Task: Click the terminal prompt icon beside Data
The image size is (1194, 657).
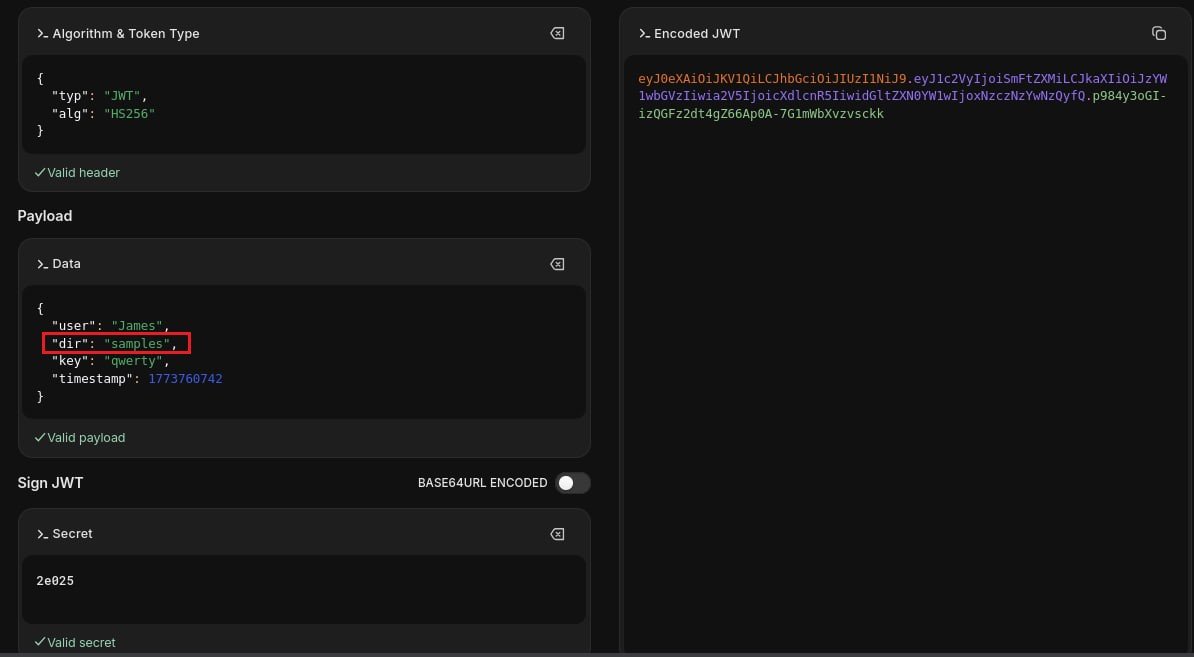Action: pos(42,264)
